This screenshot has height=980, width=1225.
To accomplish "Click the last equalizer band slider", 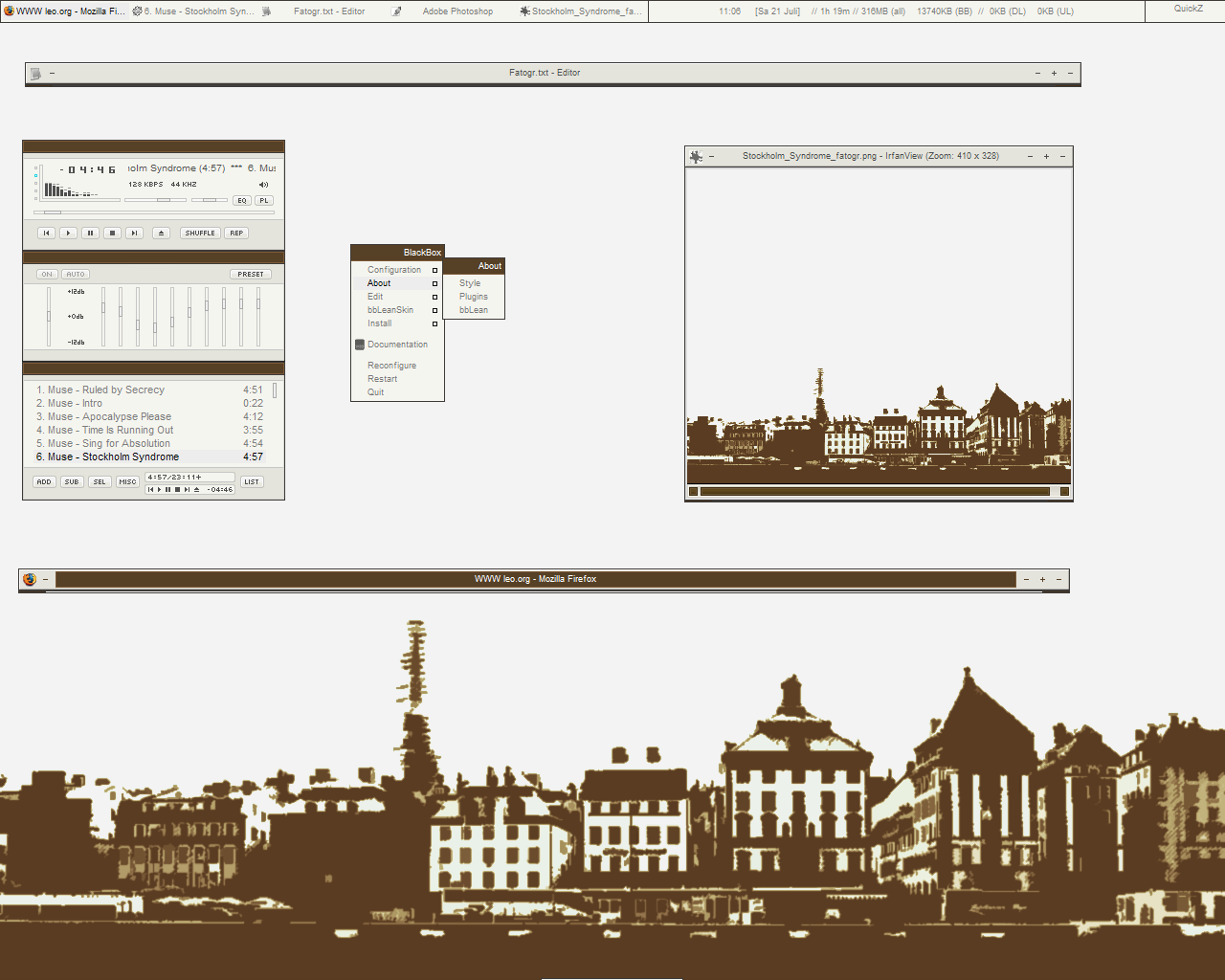I will [258, 316].
